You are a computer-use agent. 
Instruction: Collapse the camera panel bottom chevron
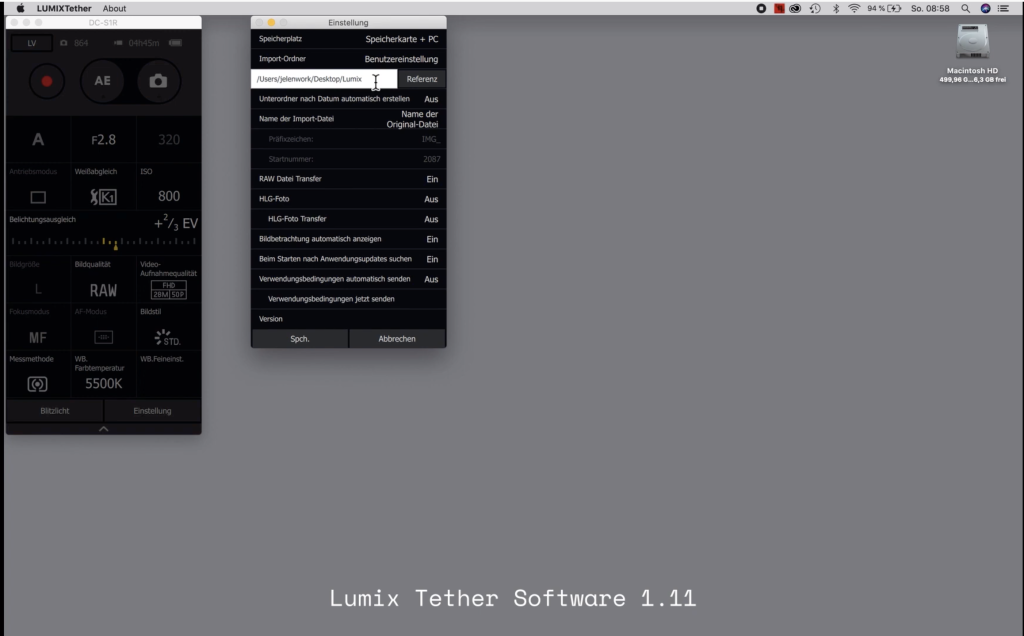pyautogui.click(x=103, y=428)
